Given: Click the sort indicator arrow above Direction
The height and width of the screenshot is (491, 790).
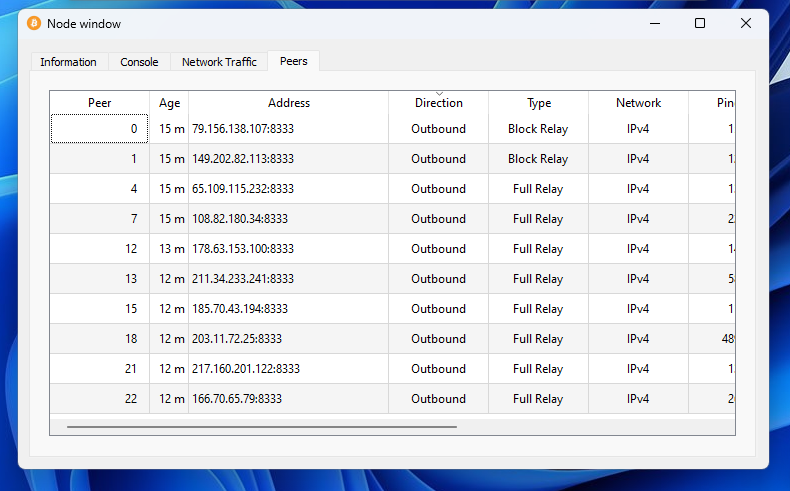Looking at the screenshot, I should point(439,94).
